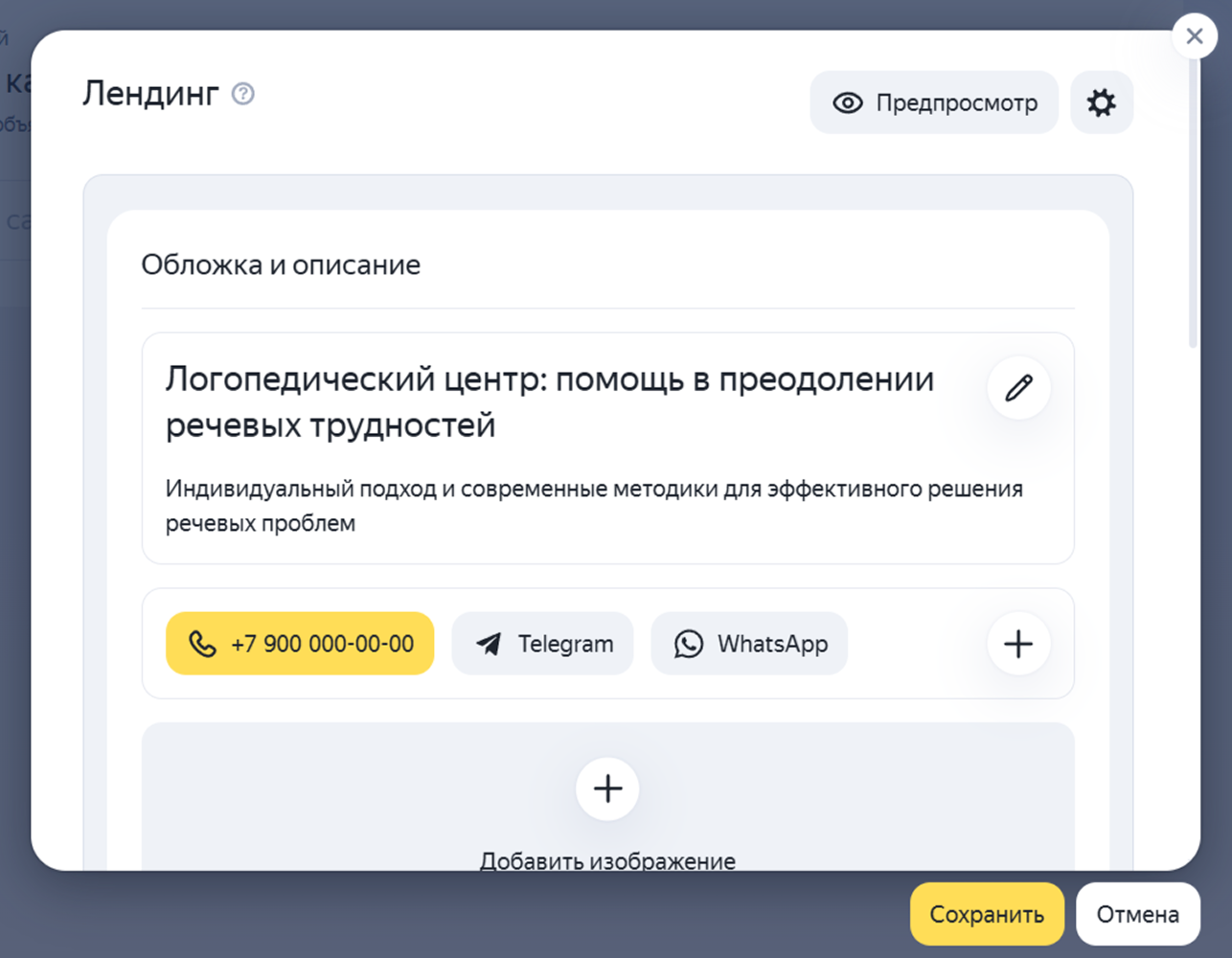The image size is (1232, 958).
Task: Click the Добавить изображение link
Action: pos(606,860)
